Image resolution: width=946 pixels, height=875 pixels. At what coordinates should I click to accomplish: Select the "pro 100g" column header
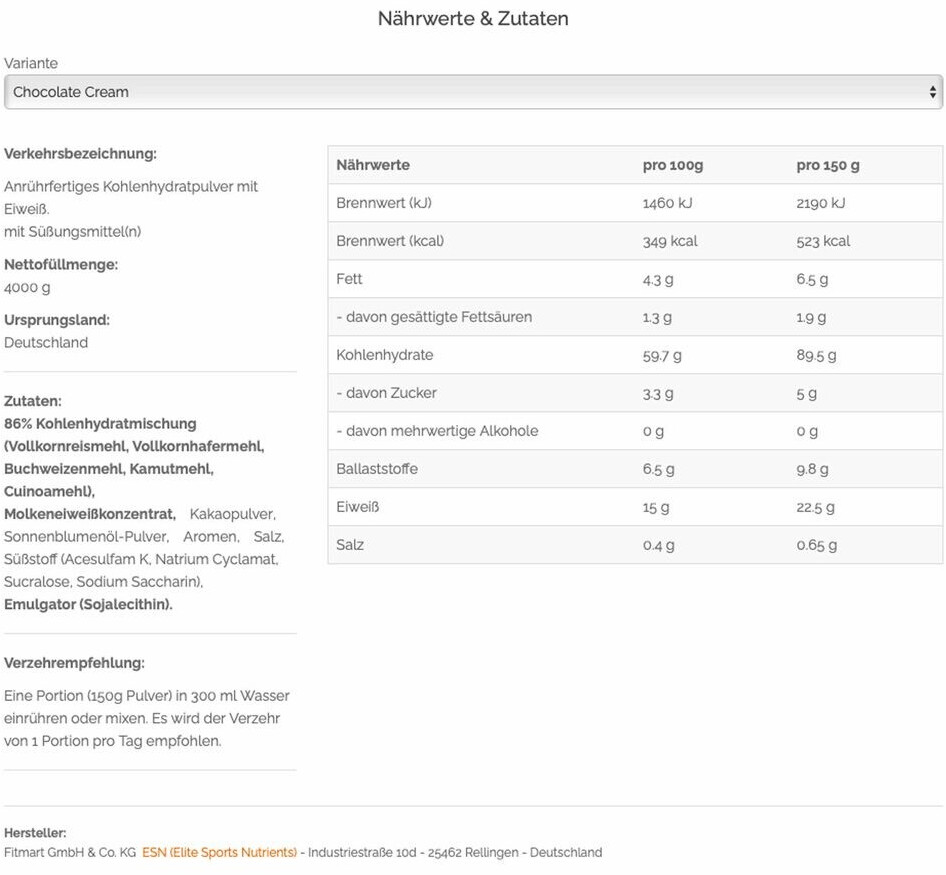tap(672, 165)
